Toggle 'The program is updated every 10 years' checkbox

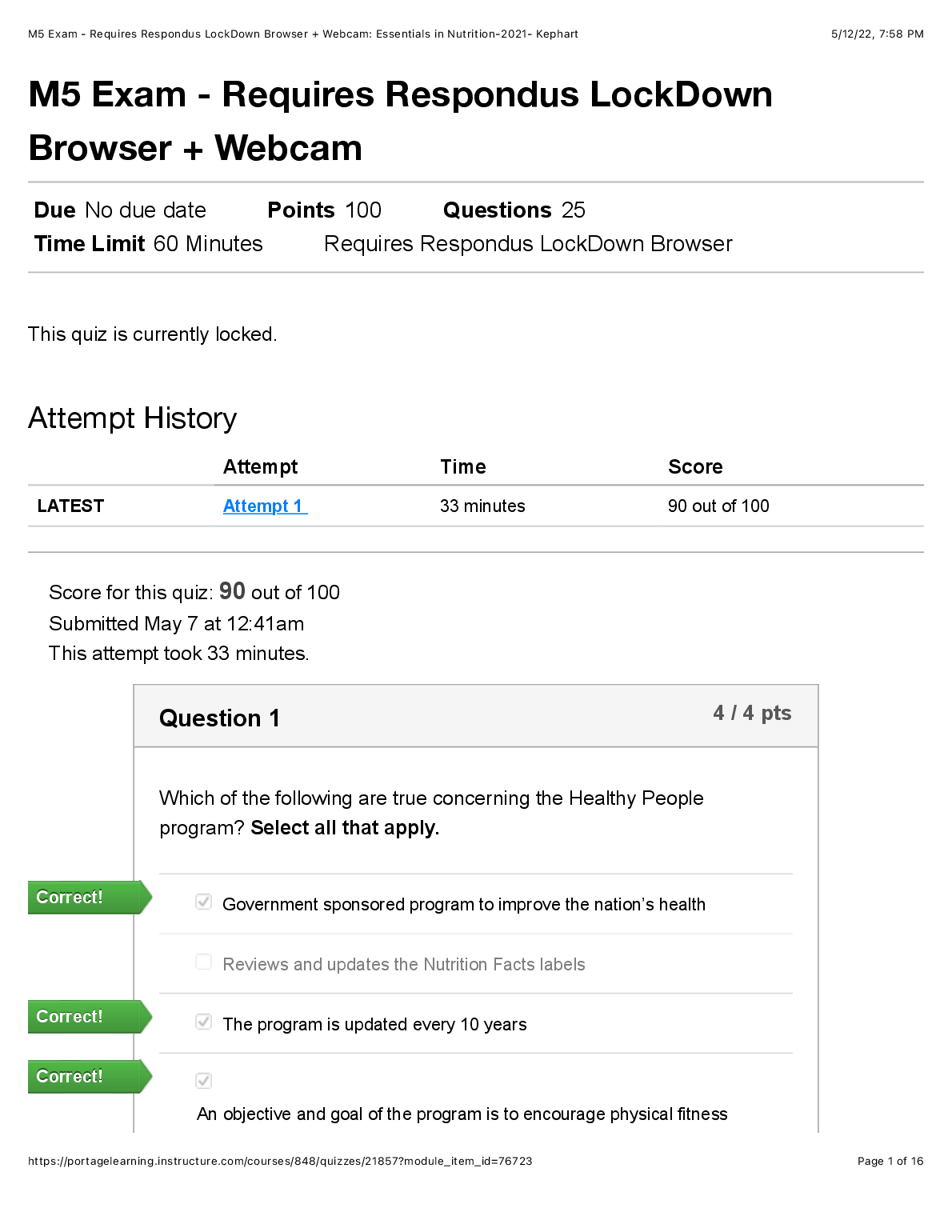(204, 1022)
